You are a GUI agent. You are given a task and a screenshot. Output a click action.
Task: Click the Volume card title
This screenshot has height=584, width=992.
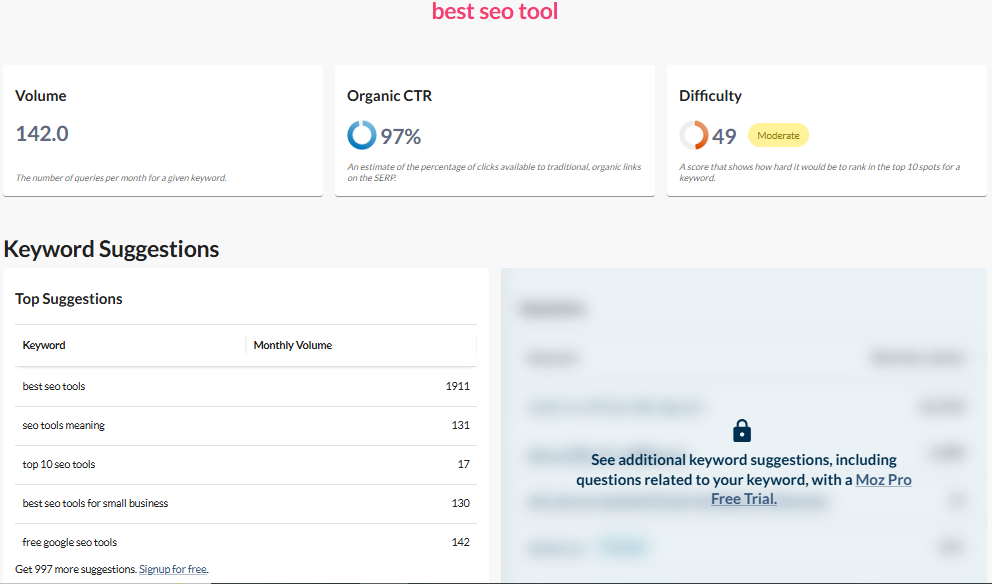(x=40, y=96)
